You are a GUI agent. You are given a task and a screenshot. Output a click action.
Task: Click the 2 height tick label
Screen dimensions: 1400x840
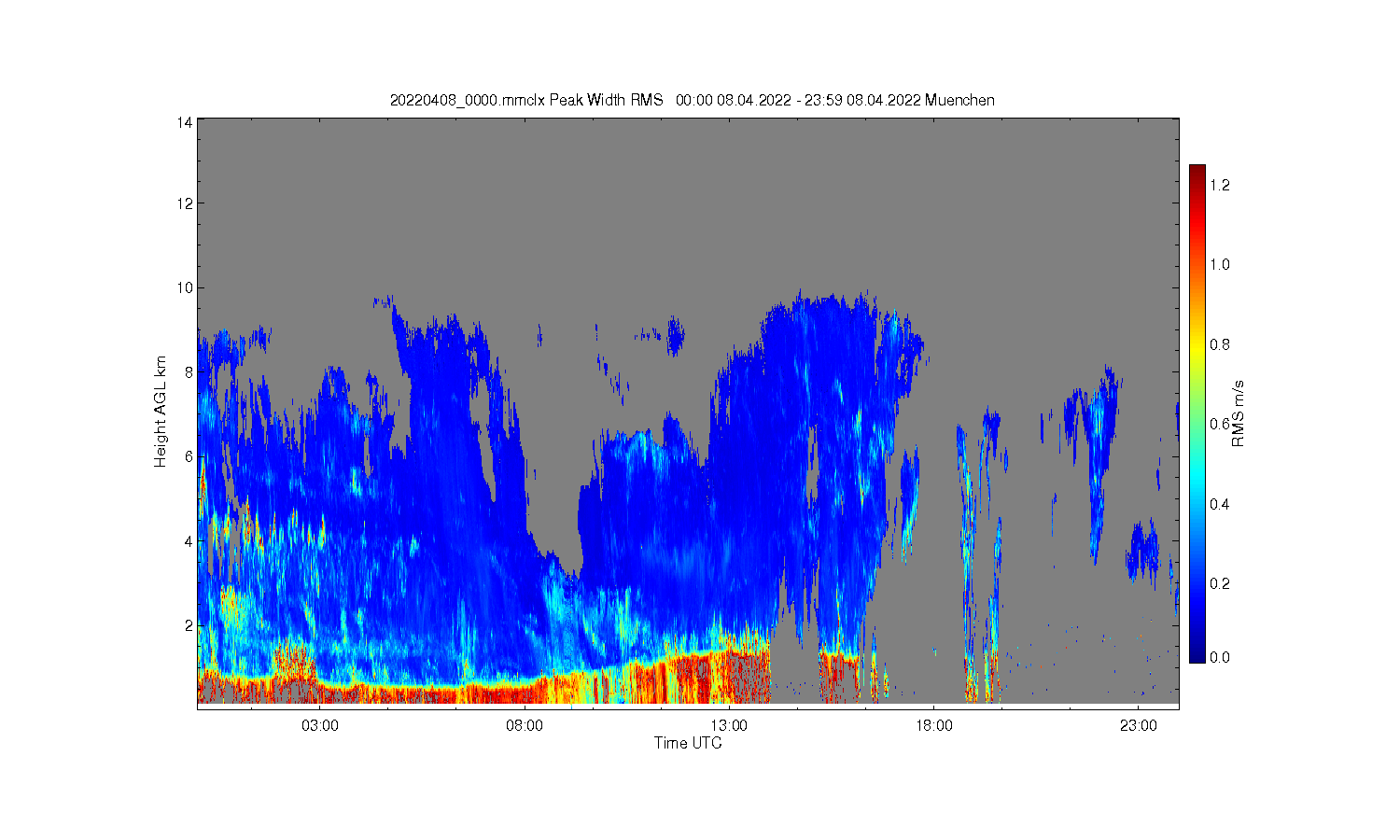189,624
